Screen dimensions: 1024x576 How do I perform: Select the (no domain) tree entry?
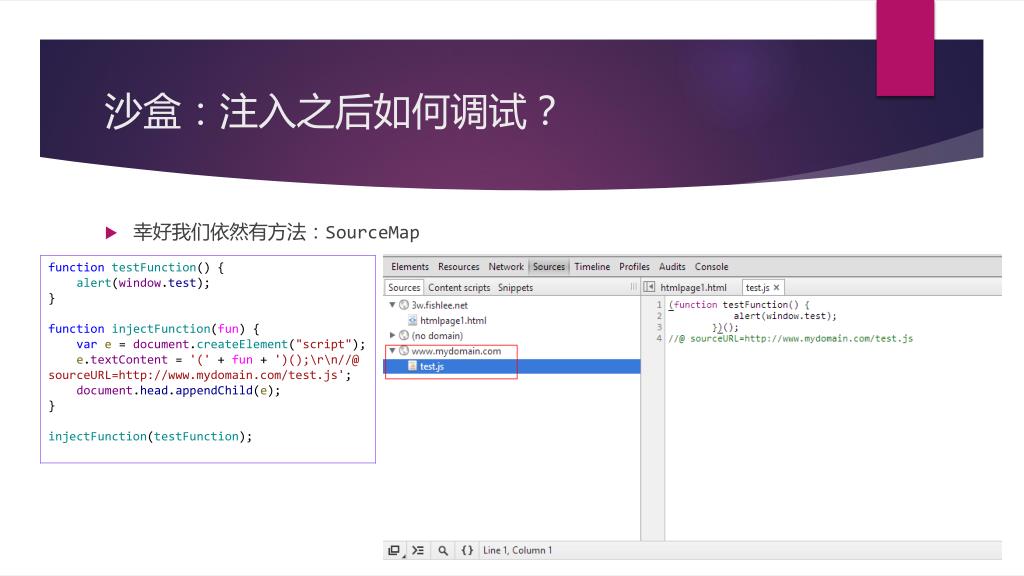pyautogui.click(x=437, y=336)
